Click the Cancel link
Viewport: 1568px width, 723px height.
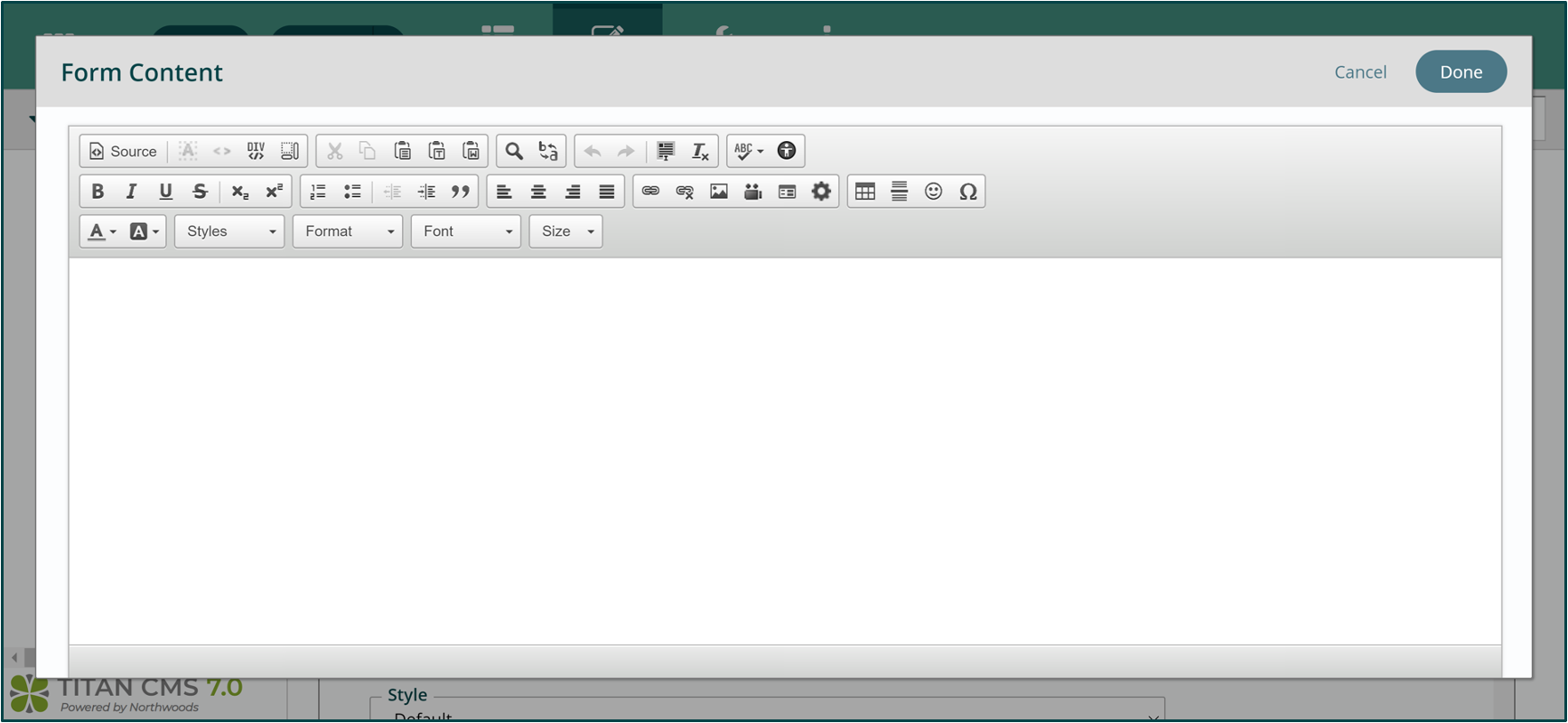click(x=1360, y=72)
